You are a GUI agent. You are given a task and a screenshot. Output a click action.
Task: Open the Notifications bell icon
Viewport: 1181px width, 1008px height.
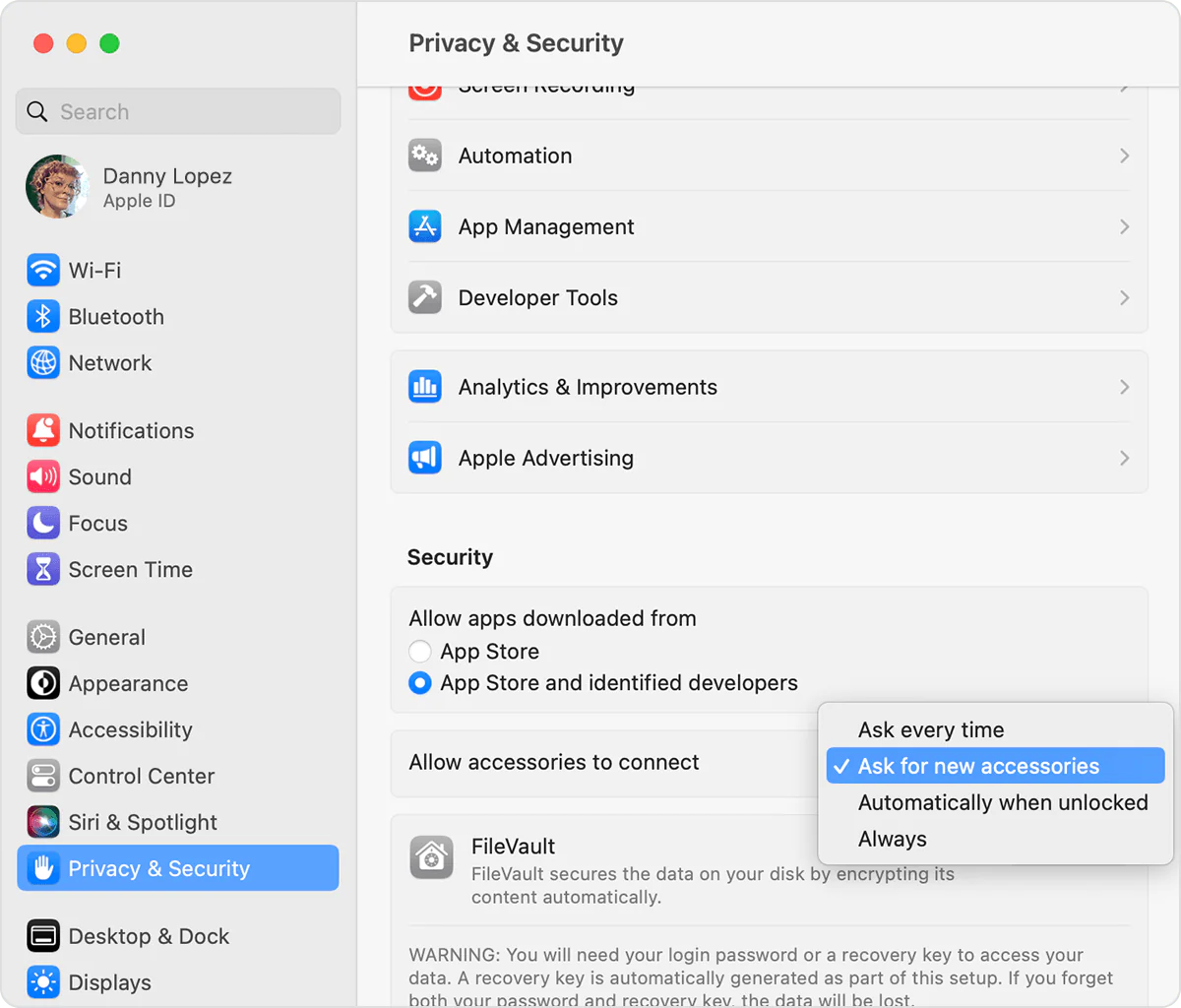click(x=43, y=430)
